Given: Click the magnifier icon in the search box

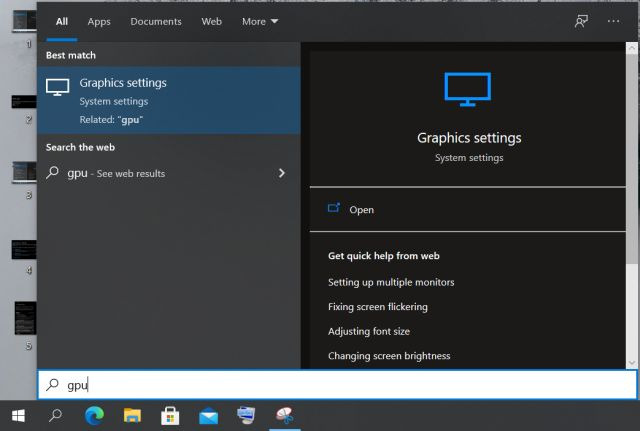Looking at the screenshot, I should click(53, 384).
